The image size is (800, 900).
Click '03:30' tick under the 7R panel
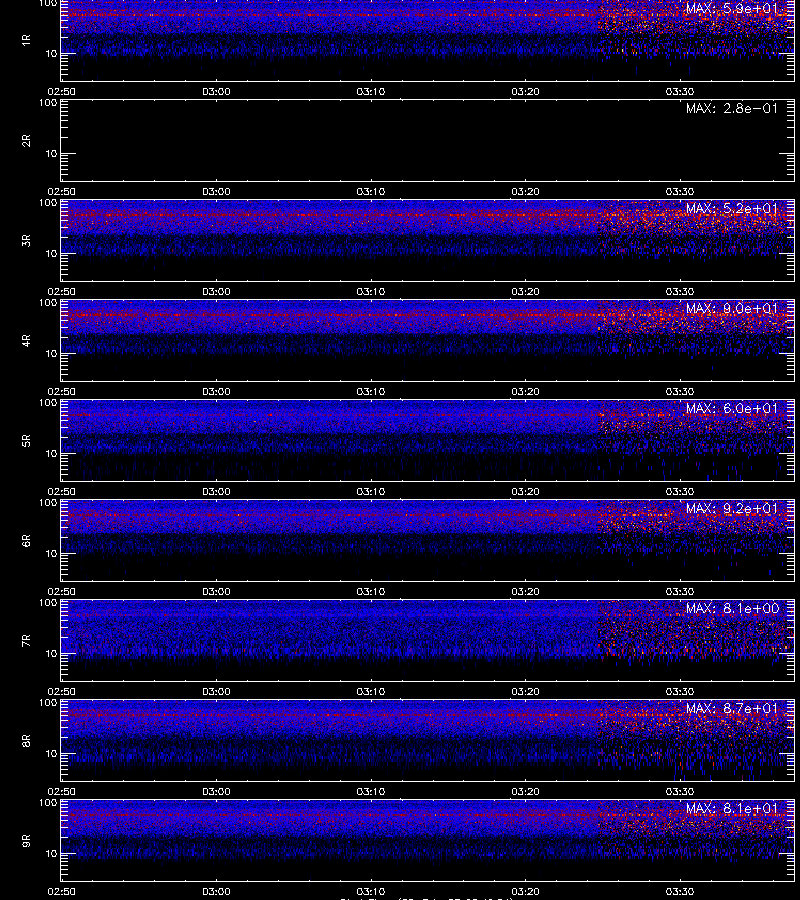(680, 691)
